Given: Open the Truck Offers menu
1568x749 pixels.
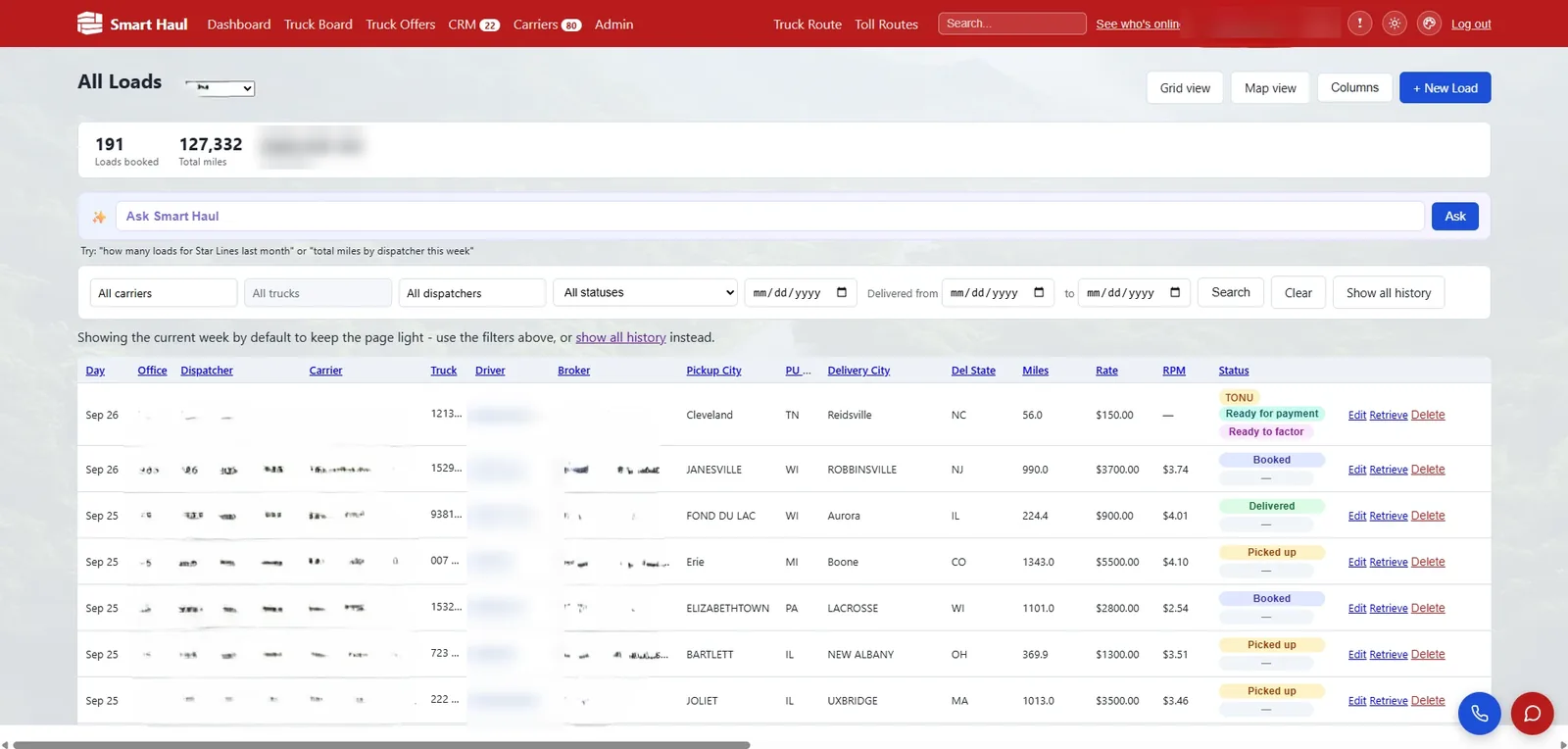Looking at the screenshot, I should tap(400, 25).
